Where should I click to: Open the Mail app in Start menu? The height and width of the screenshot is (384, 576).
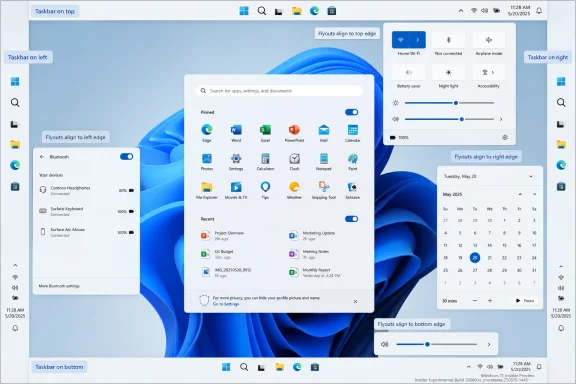(x=324, y=133)
